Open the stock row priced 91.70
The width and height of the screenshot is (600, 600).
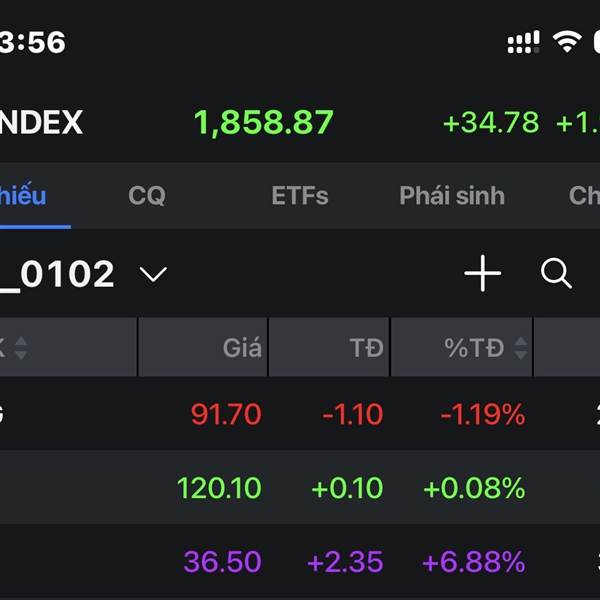tap(226, 414)
